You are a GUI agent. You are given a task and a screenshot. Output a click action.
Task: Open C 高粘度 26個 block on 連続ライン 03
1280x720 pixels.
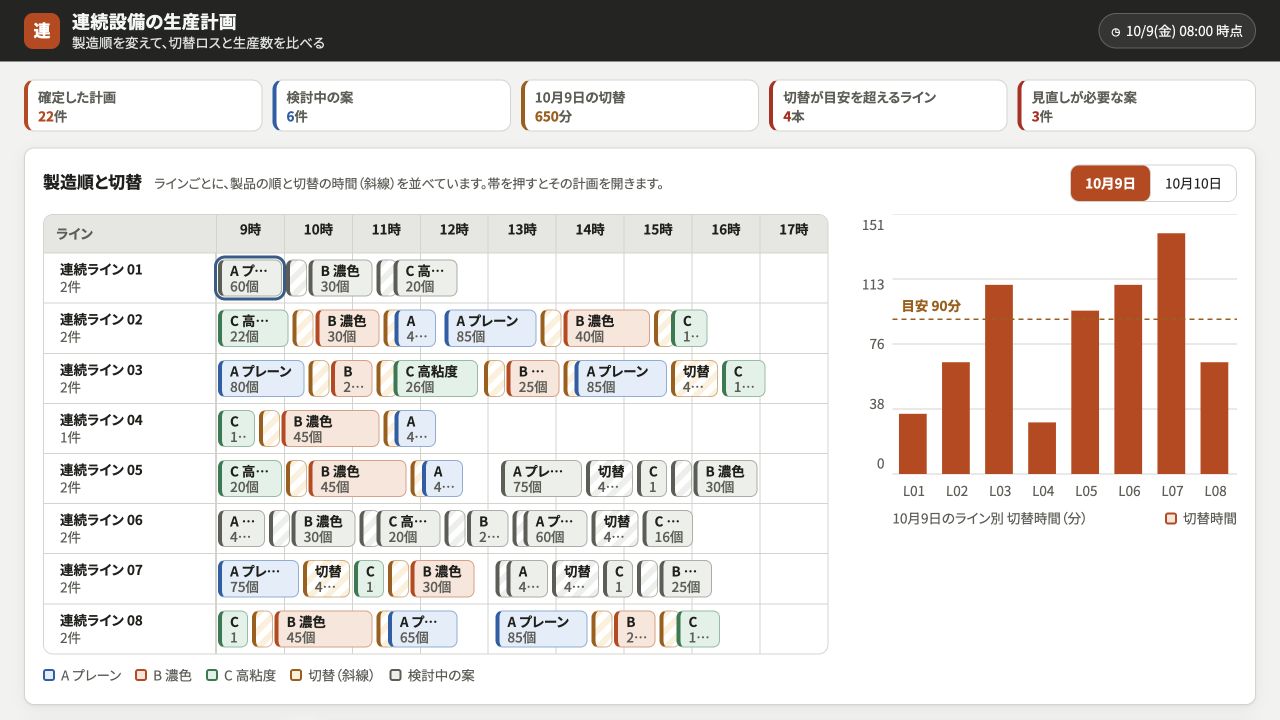coord(435,378)
